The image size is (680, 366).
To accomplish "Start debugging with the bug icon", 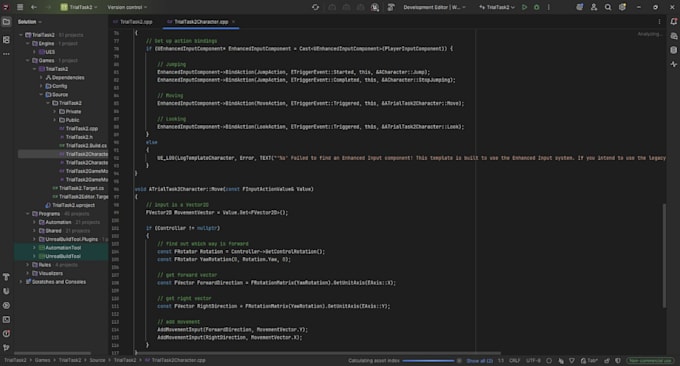I will point(536,7).
